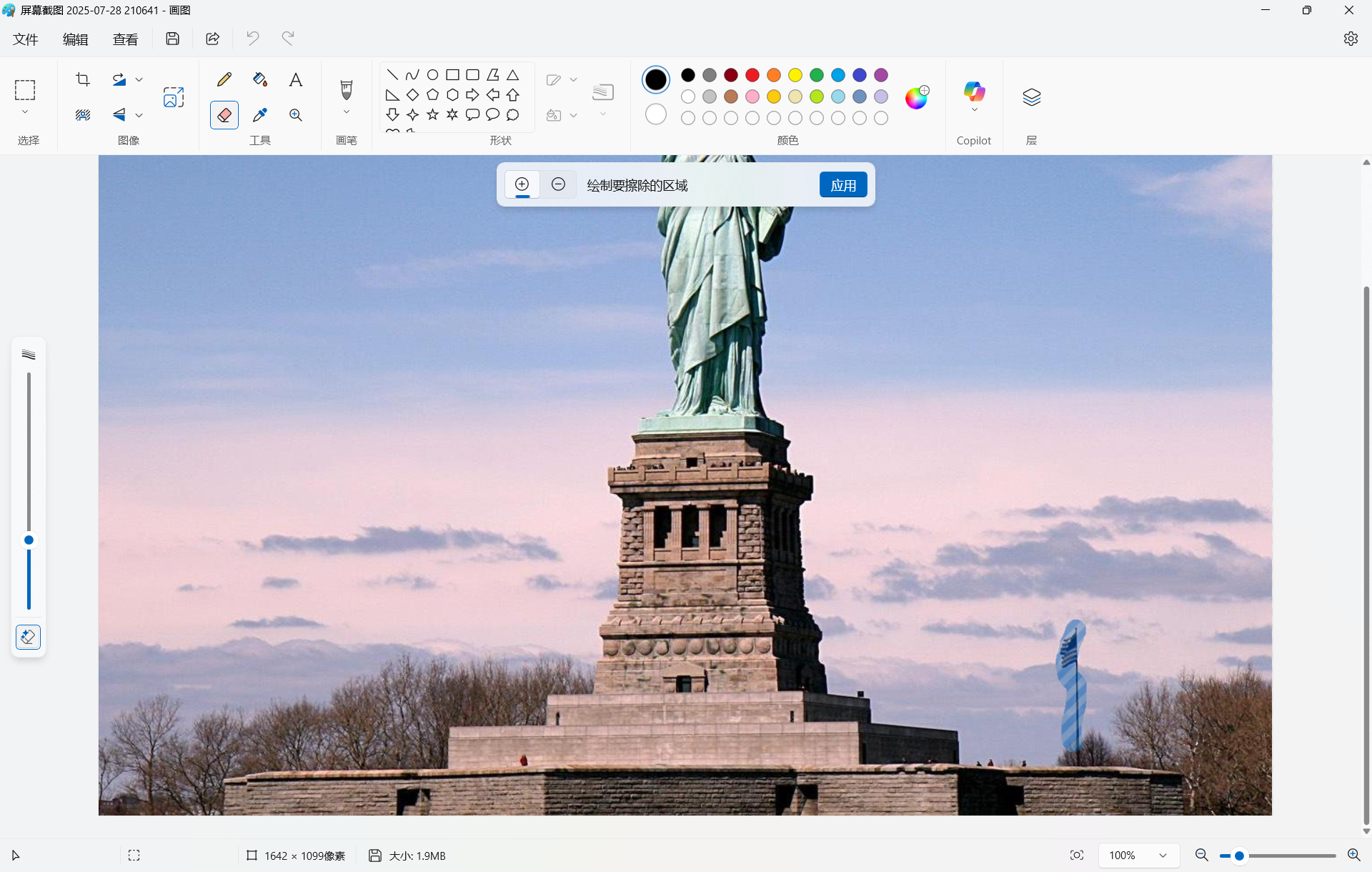
Task: Pick the pink color swatch
Action: (x=752, y=96)
